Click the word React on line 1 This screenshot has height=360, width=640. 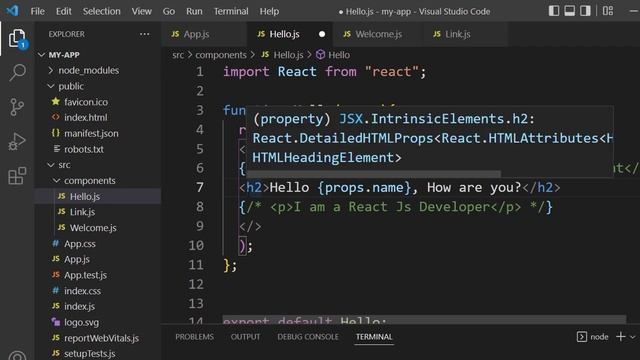coord(297,71)
